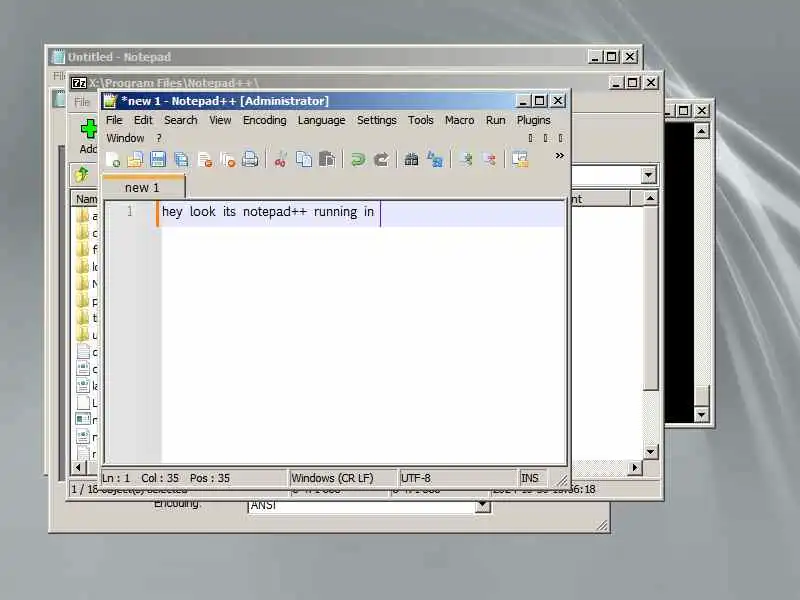Open the Search menu
Screen dimensions: 800x600
[x=181, y=120]
